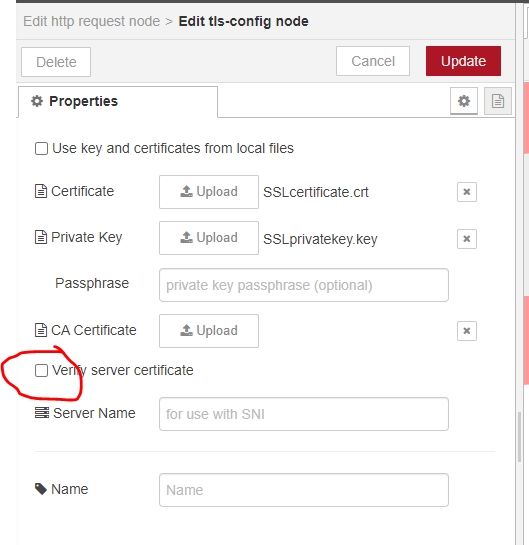Toggle Verify server certificate checkbox
This screenshot has width=529, height=545.
[41, 371]
